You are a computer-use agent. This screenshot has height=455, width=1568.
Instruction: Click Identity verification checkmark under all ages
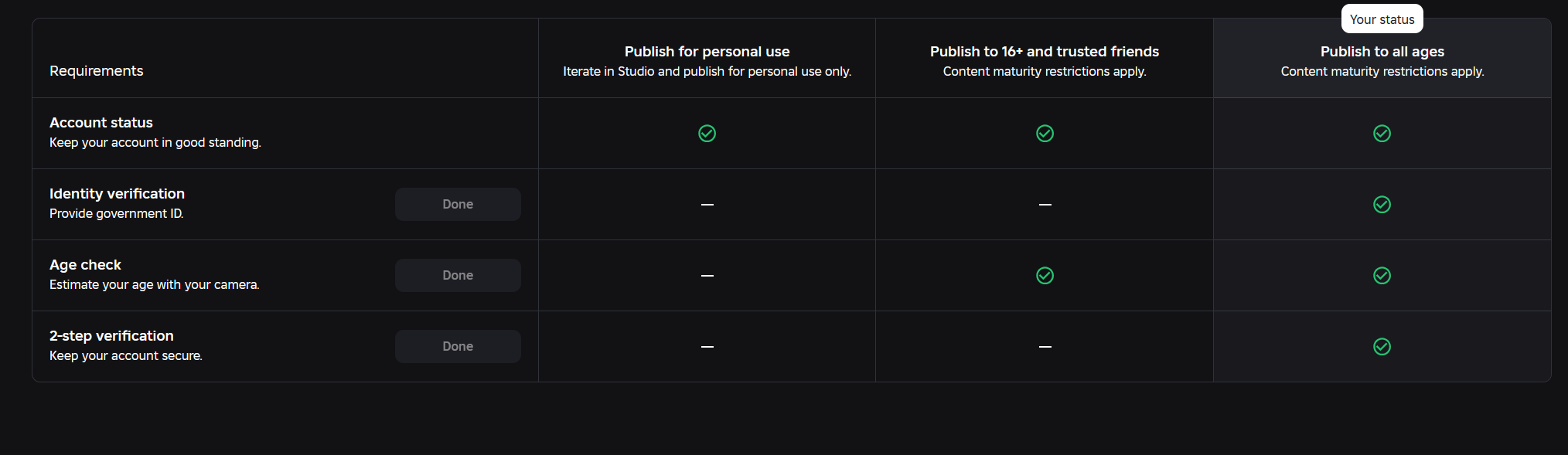pos(1382,205)
